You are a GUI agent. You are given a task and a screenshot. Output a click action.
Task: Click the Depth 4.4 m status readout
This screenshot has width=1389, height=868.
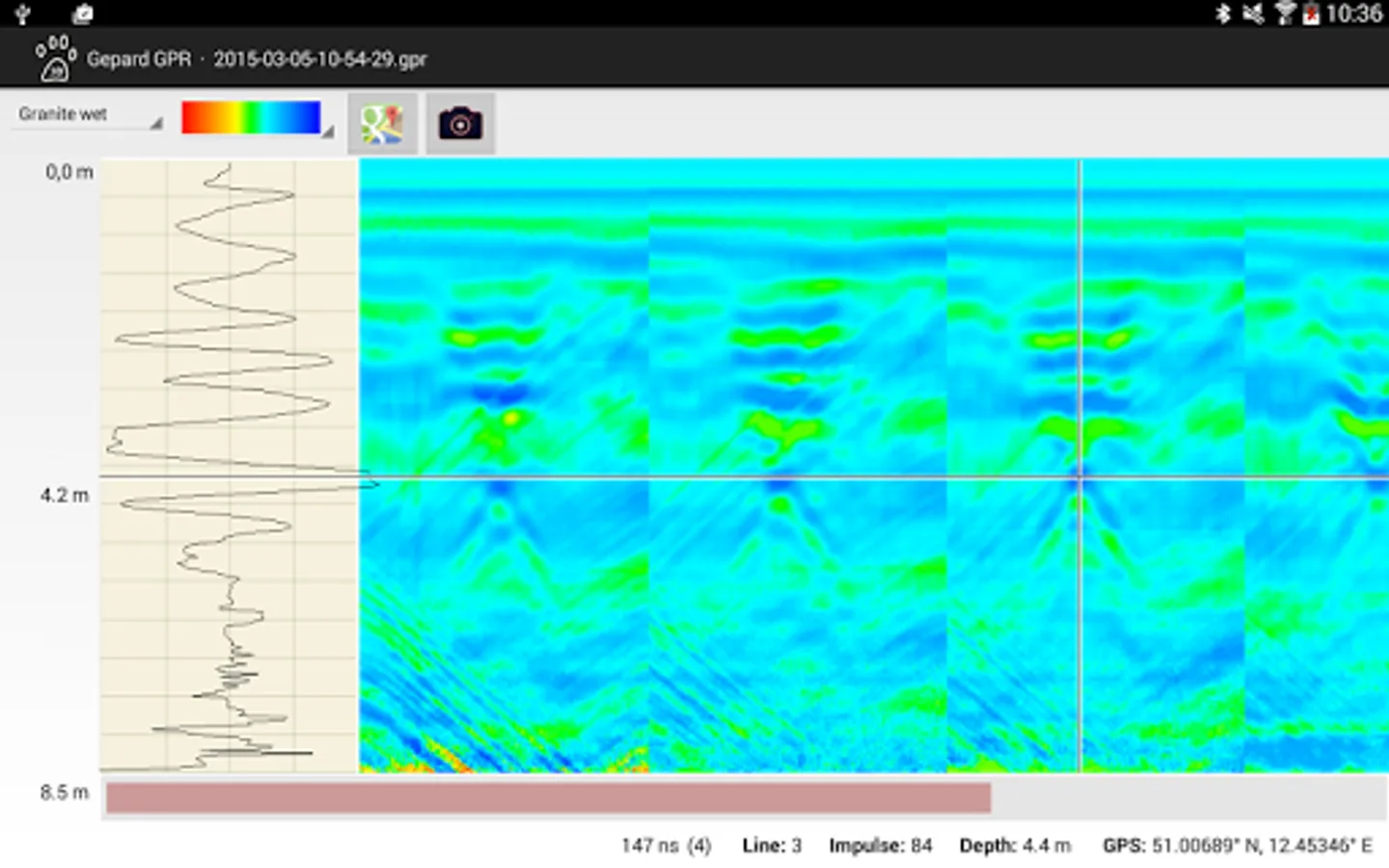pos(1015,846)
